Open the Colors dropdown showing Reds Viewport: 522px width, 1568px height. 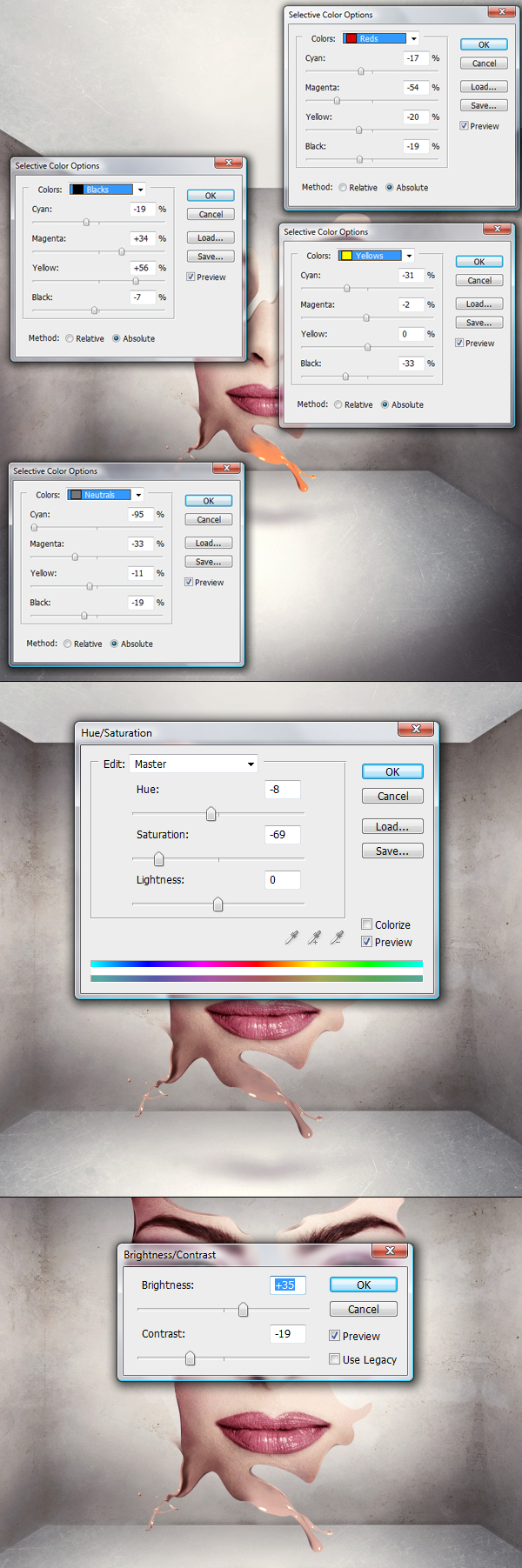(413, 38)
